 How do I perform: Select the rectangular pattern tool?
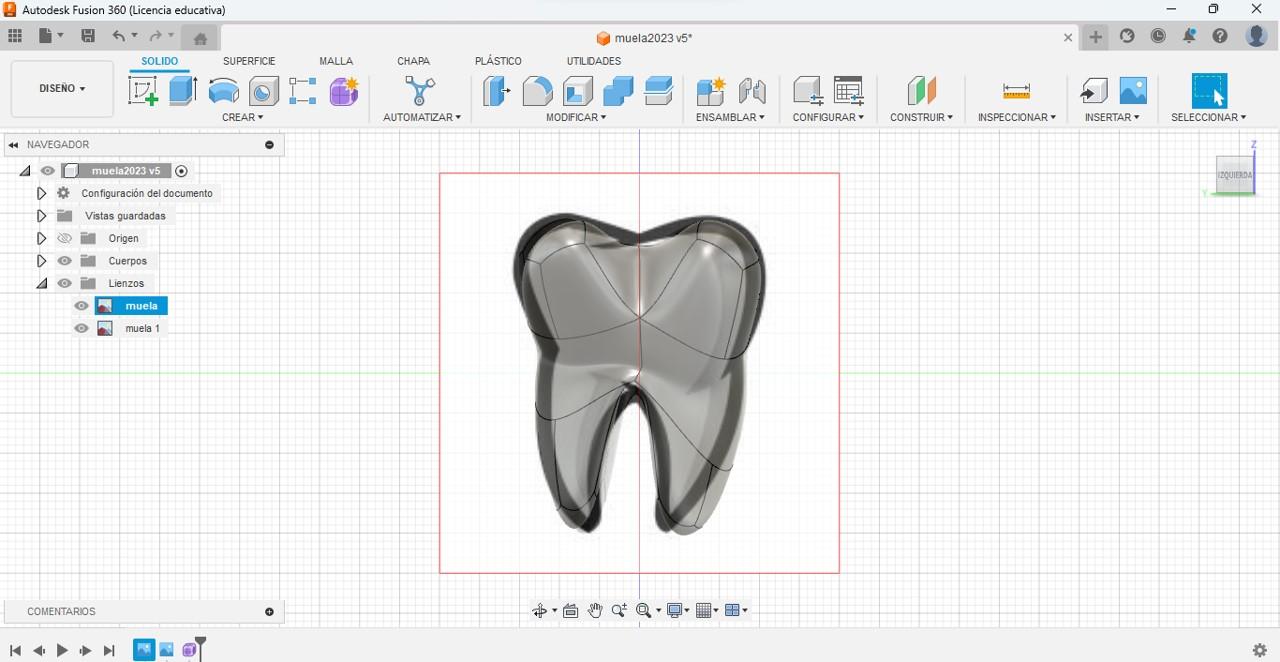[x=303, y=91]
